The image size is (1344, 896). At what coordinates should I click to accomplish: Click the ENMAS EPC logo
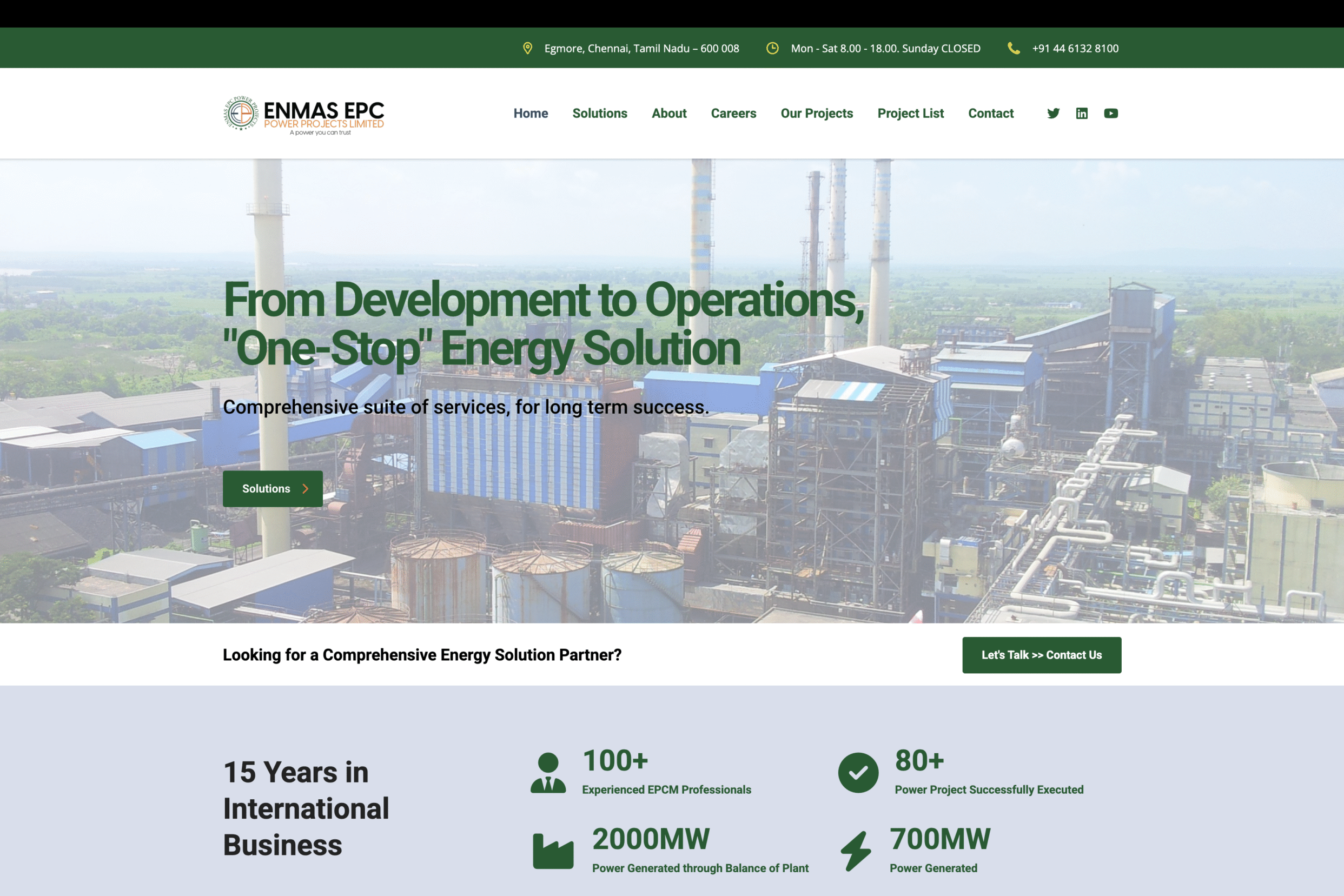tap(303, 114)
